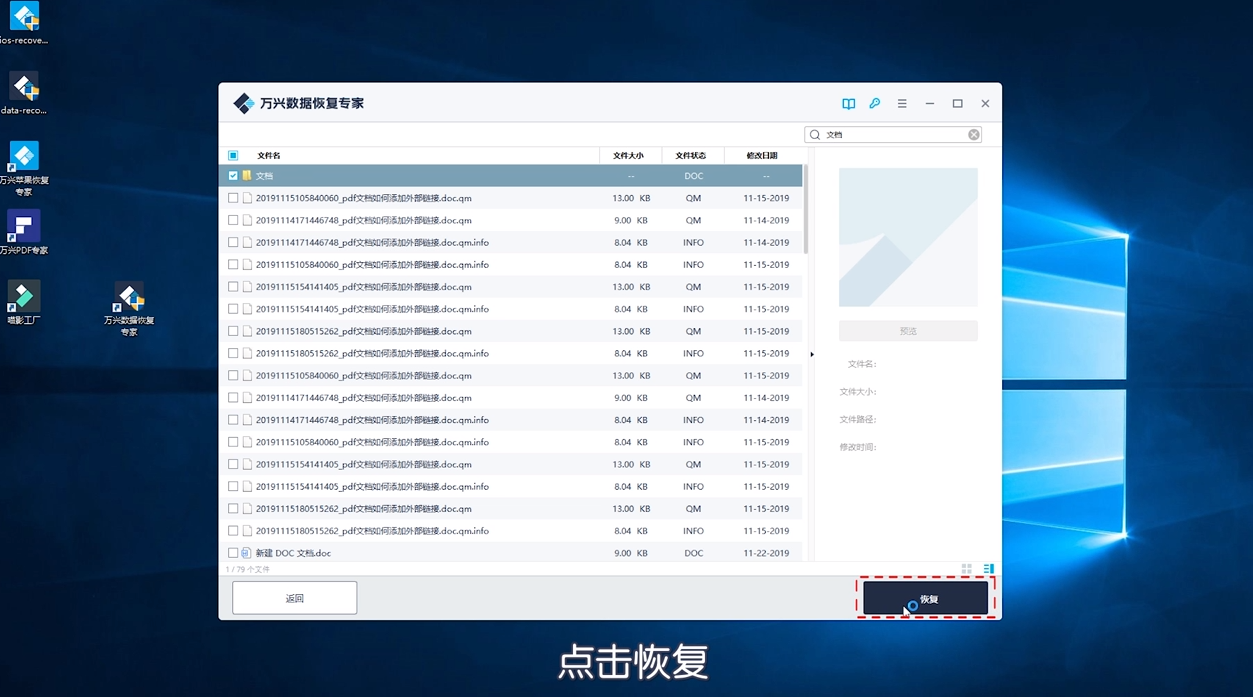Toggle the select-all checkbox in header

(233, 156)
